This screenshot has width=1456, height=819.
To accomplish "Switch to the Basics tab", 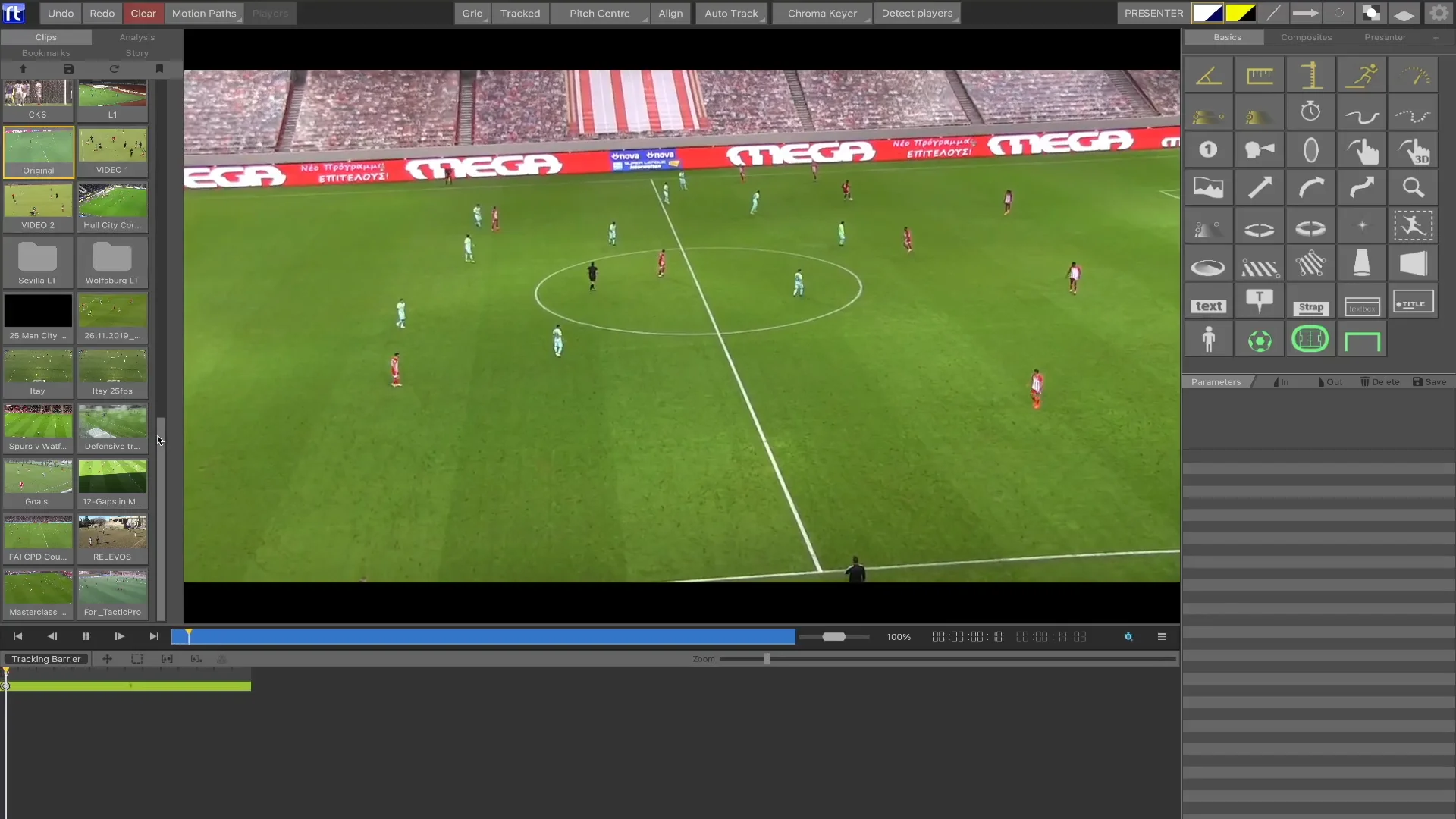I will [1227, 37].
